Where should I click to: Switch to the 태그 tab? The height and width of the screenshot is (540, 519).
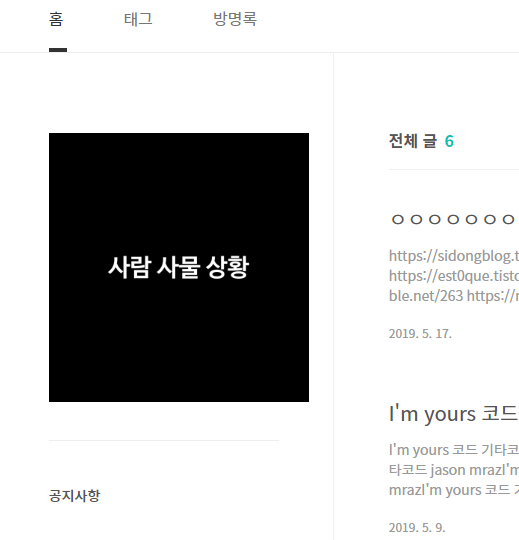click(x=138, y=19)
